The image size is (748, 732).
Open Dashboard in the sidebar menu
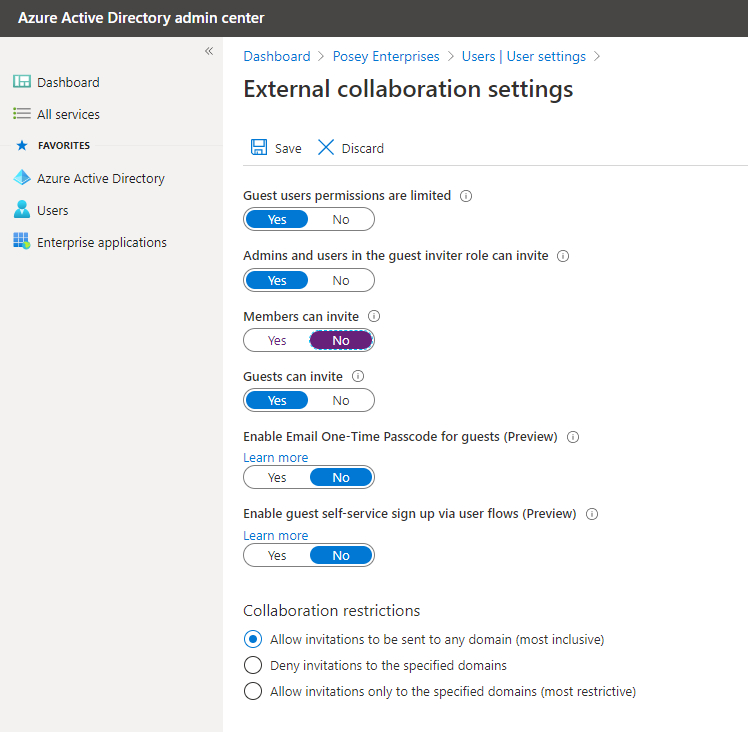68,83
